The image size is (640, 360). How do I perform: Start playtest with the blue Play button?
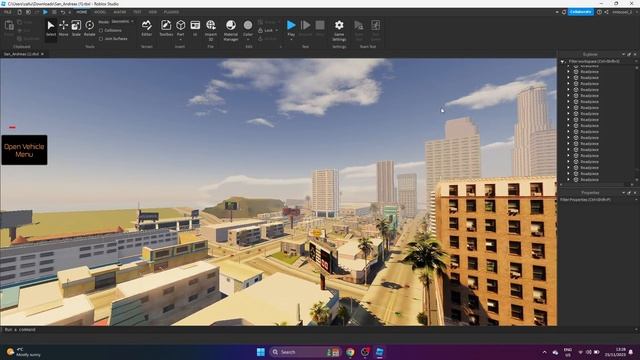pos(291,25)
